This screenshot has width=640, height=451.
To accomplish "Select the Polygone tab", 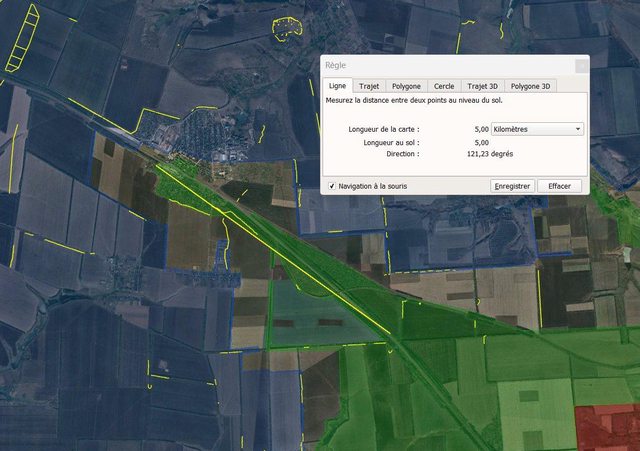I will click(406, 86).
